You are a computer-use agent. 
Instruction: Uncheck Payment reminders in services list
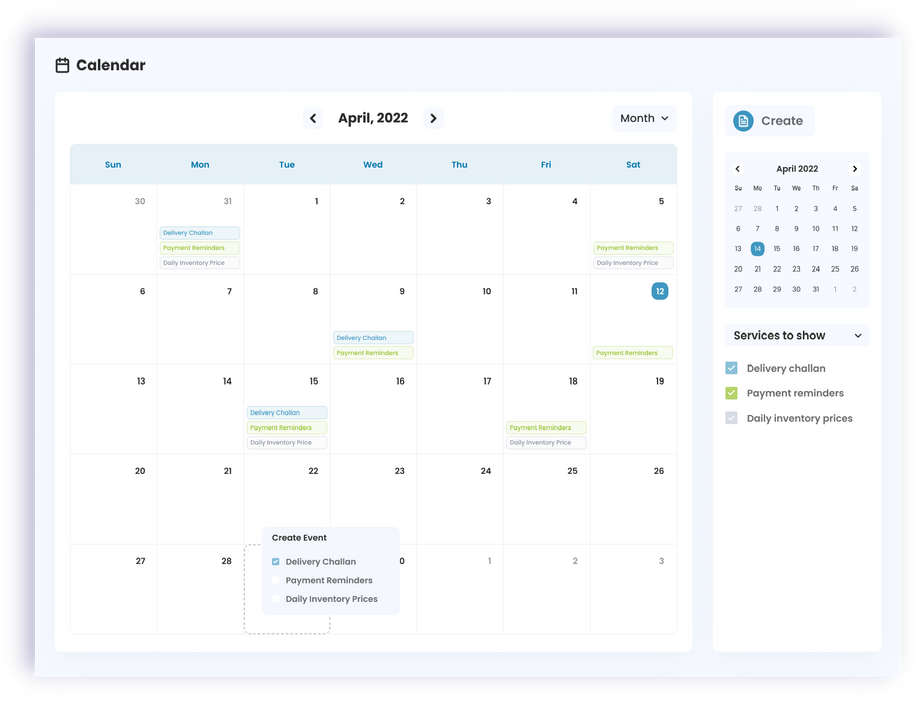point(732,393)
